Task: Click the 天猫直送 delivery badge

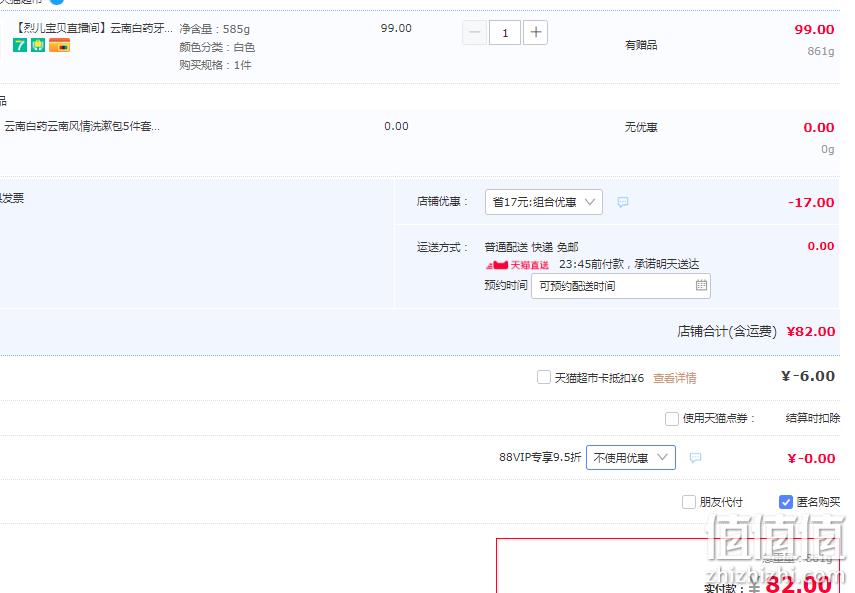Action: pyautogui.click(x=517, y=265)
